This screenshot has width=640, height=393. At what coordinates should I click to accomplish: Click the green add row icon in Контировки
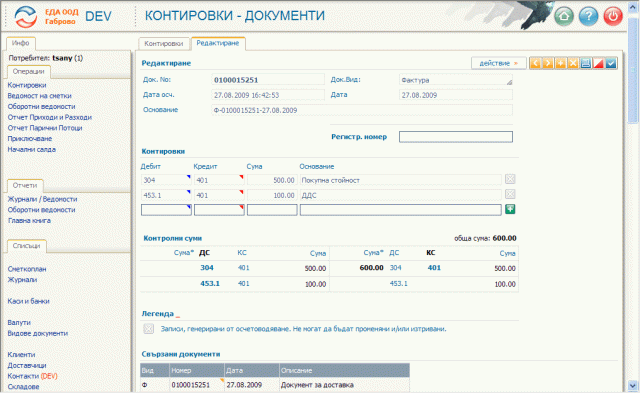510,209
